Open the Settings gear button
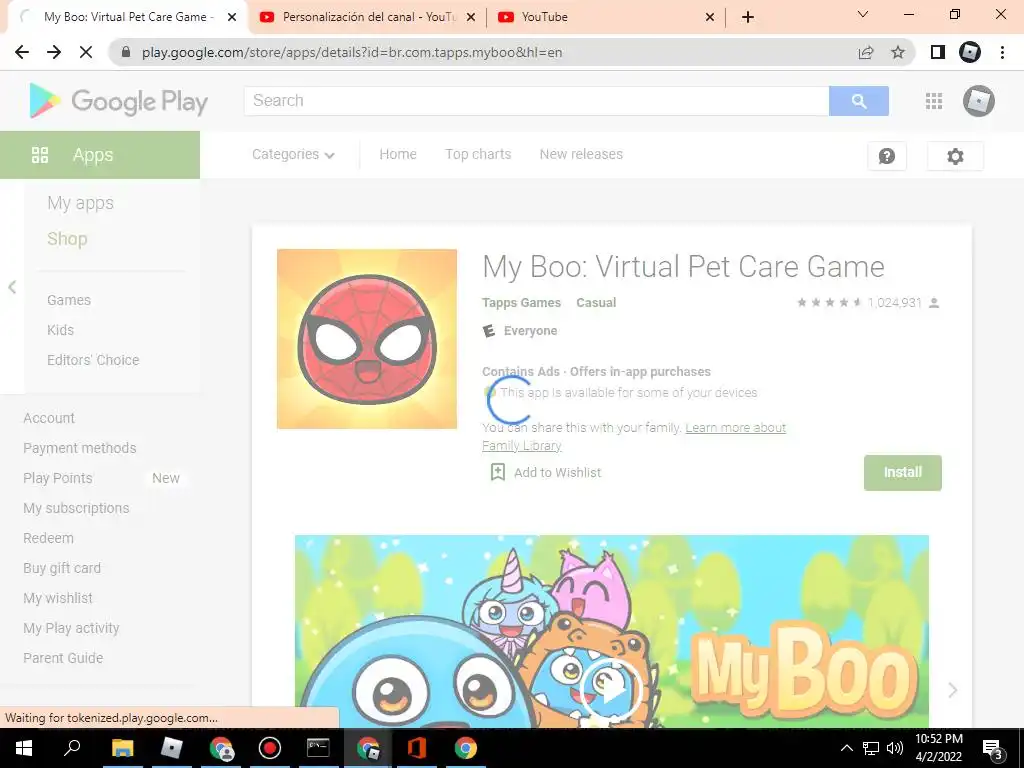The width and height of the screenshot is (1024, 768). pos(955,156)
